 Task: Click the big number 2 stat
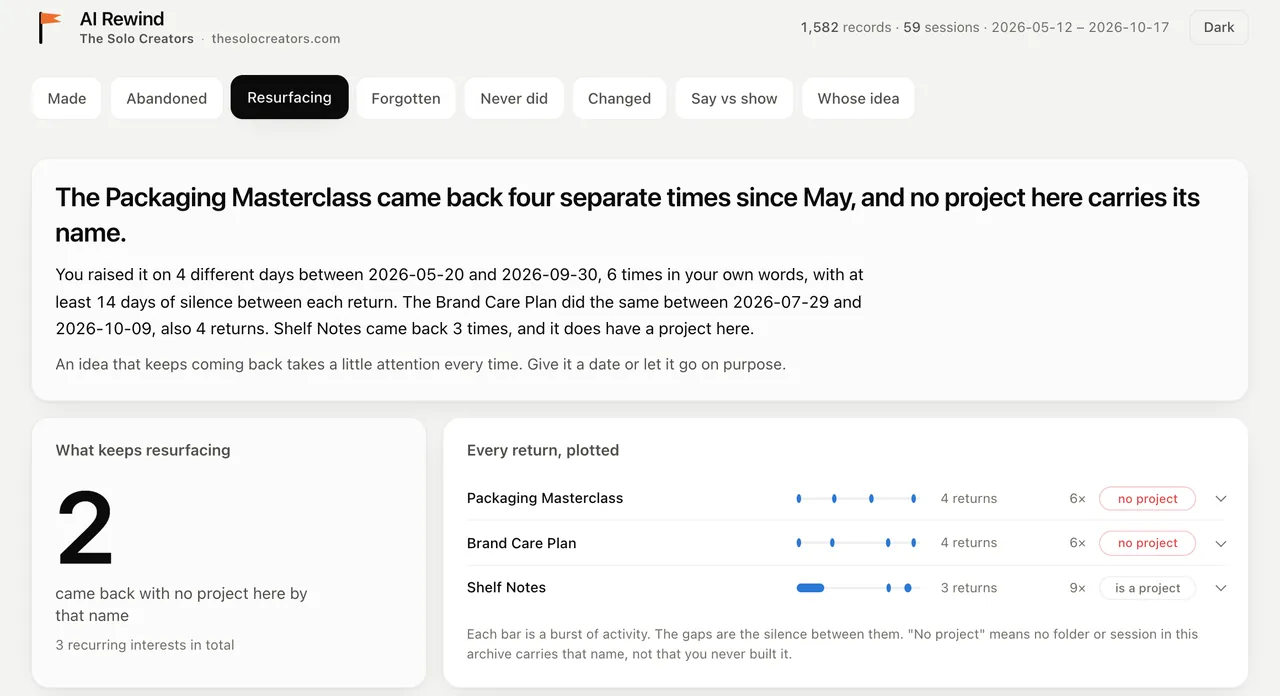point(85,529)
